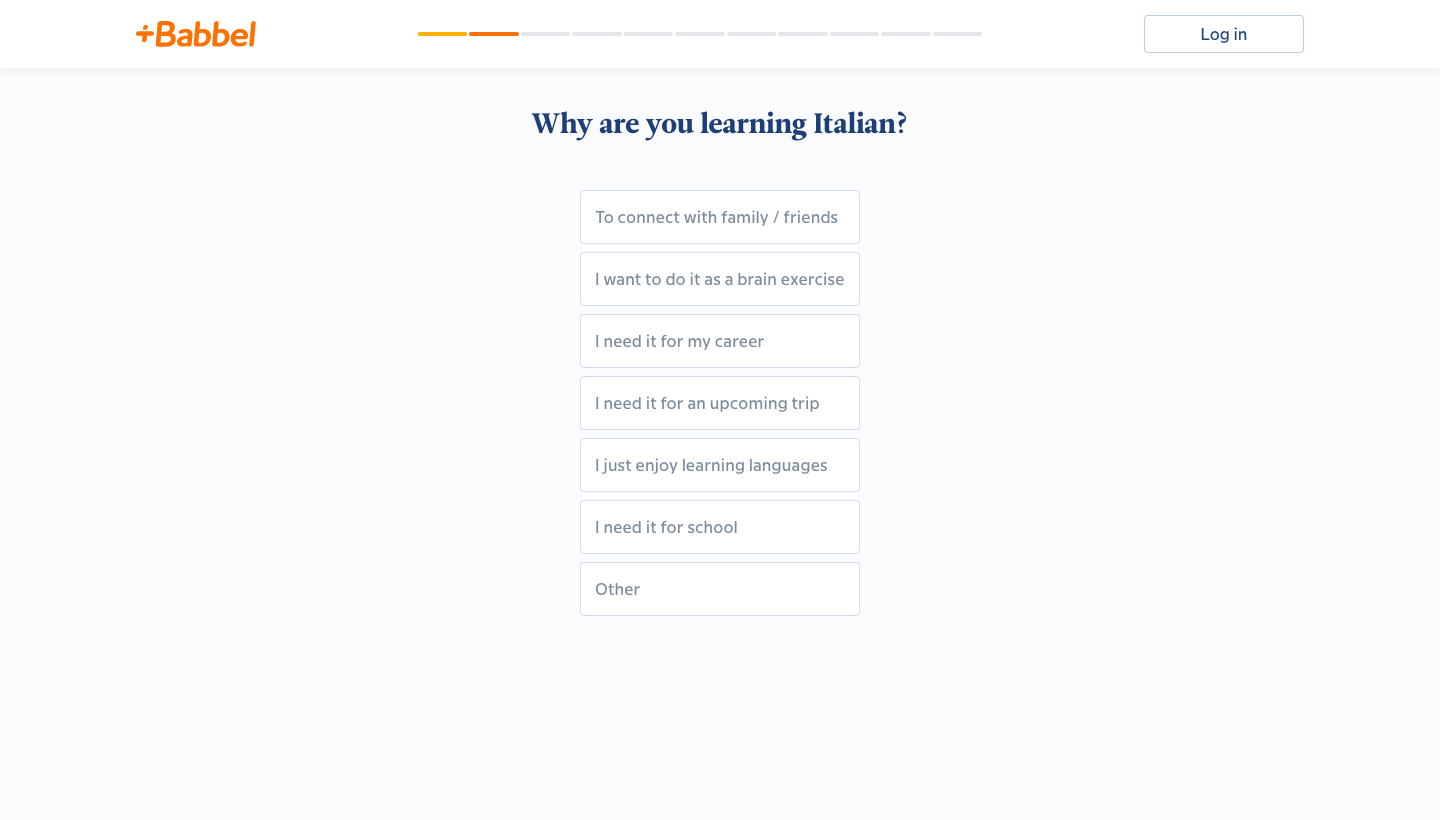Choose "I just enjoy learning languages"
Image resolution: width=1440 pixels, height=820 pixels.
pyautogui.click(x=720, y=465)
